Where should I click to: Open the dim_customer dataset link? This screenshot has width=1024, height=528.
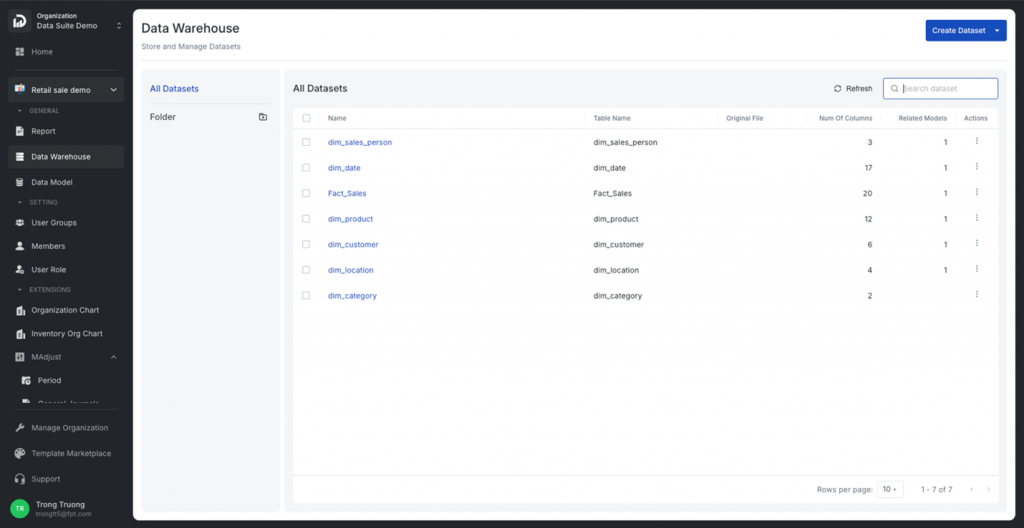click(353, 245)
